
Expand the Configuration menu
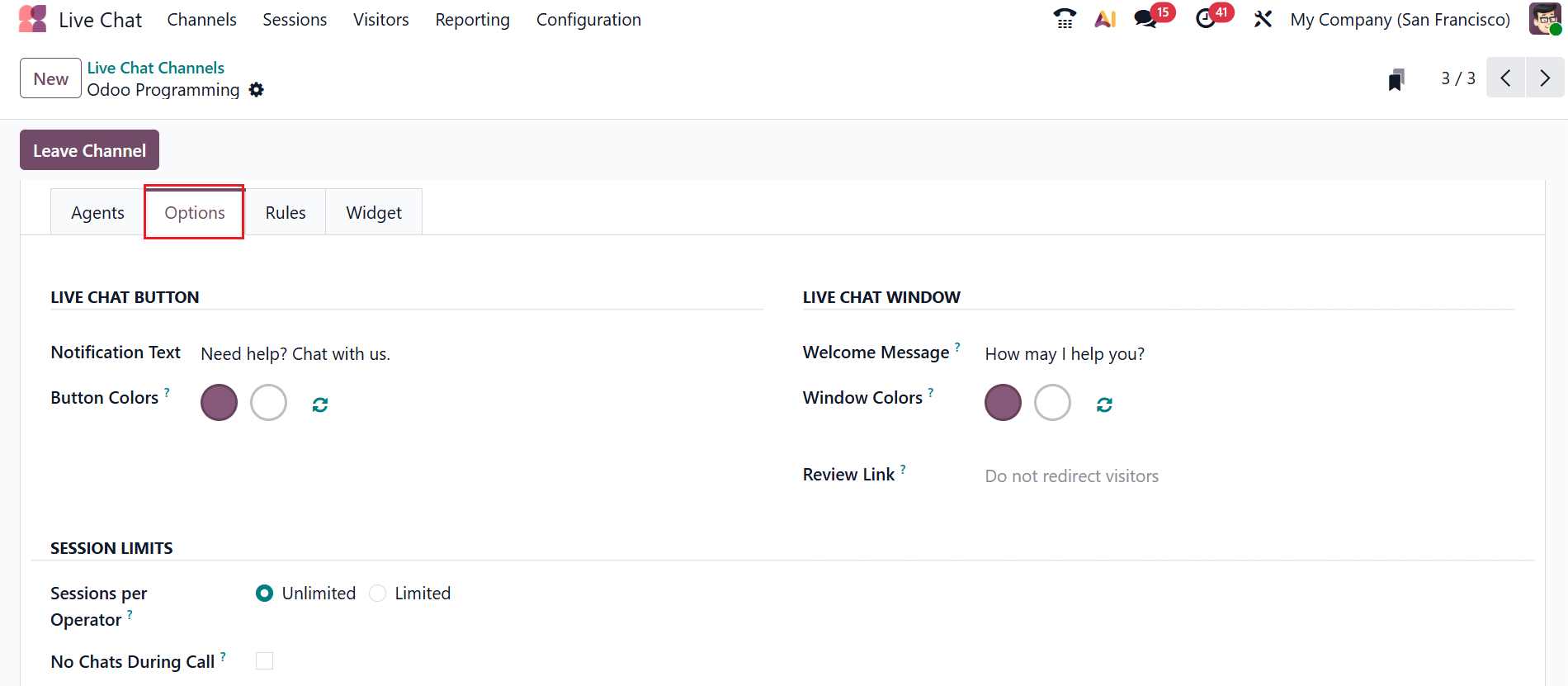coord(588,20)
